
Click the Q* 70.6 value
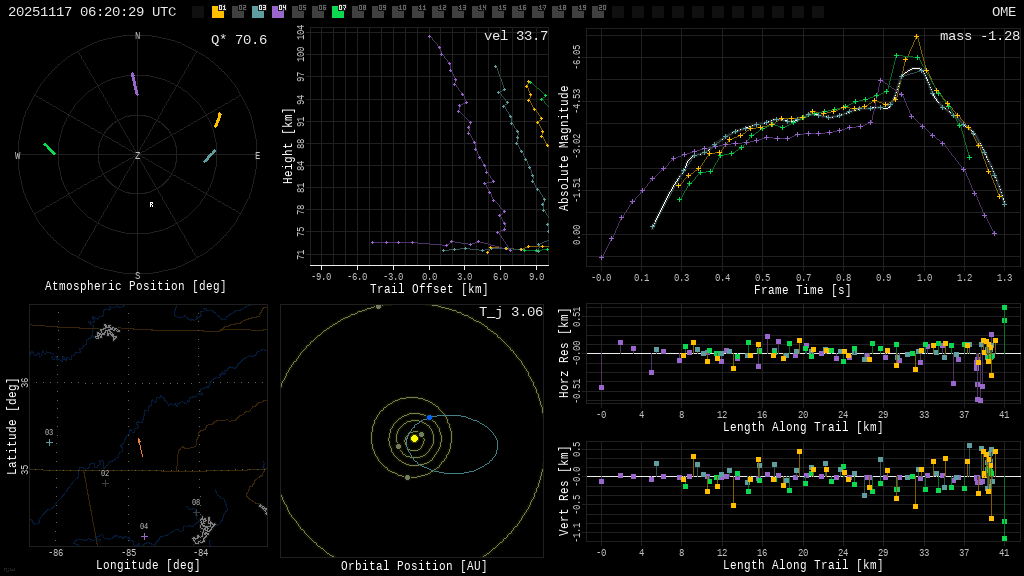(x=238, y=40)
